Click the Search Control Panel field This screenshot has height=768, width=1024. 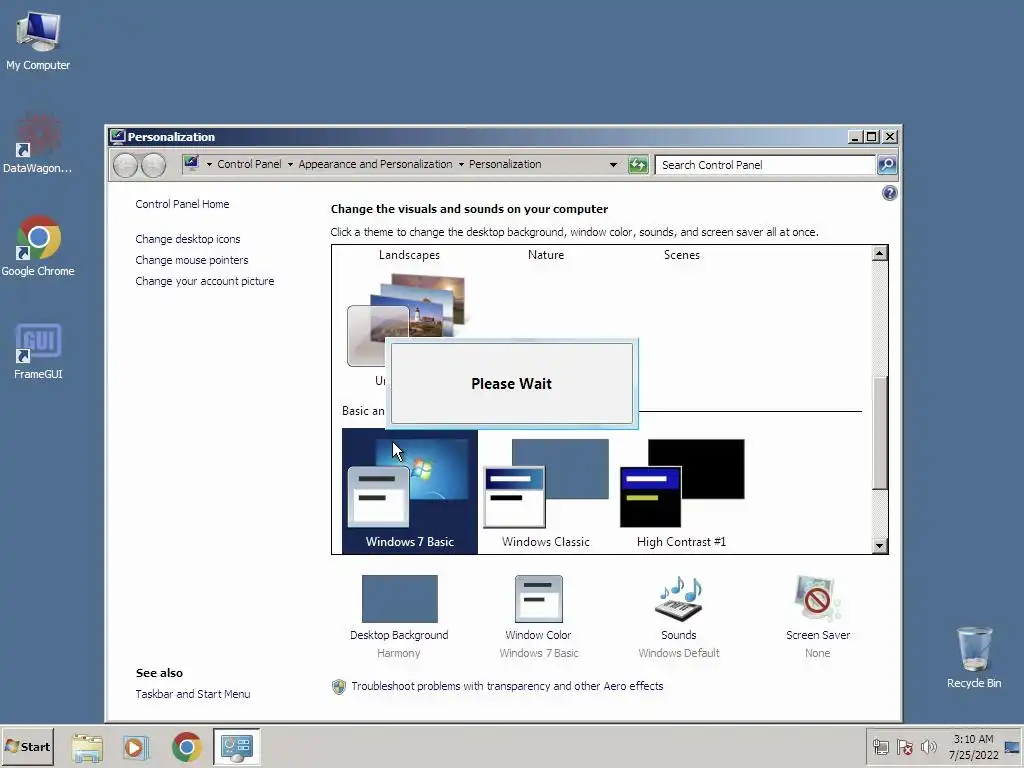click(765, 165)
